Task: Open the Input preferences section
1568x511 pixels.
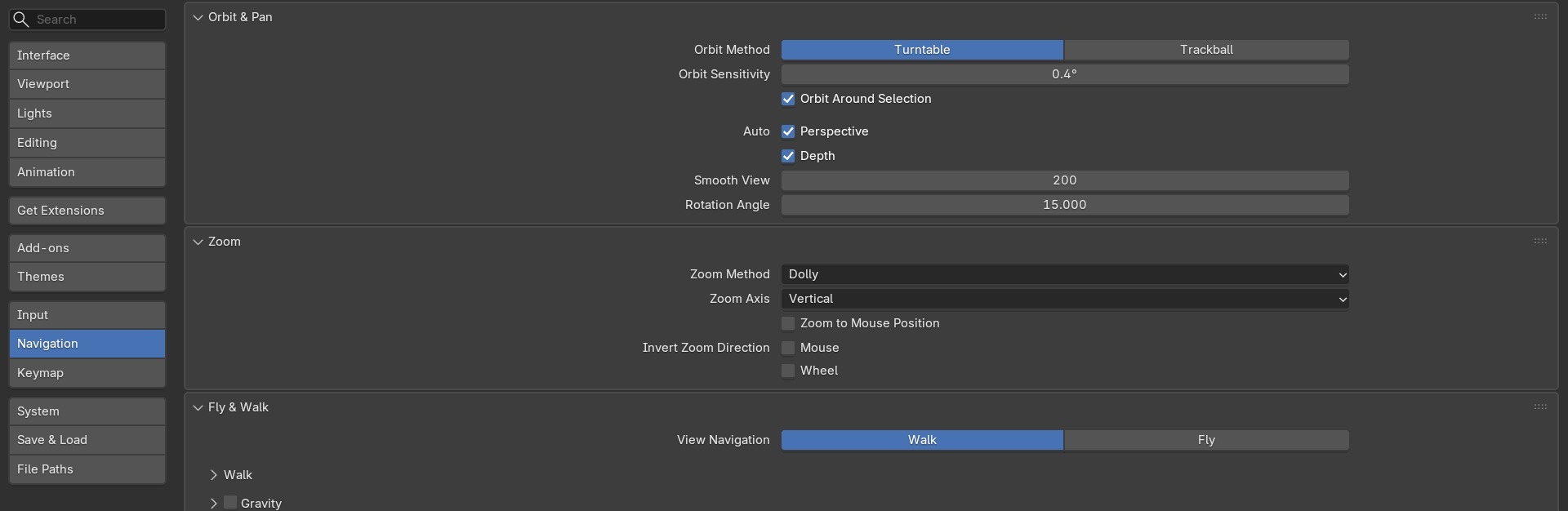Action: click(x=87, y=315)
